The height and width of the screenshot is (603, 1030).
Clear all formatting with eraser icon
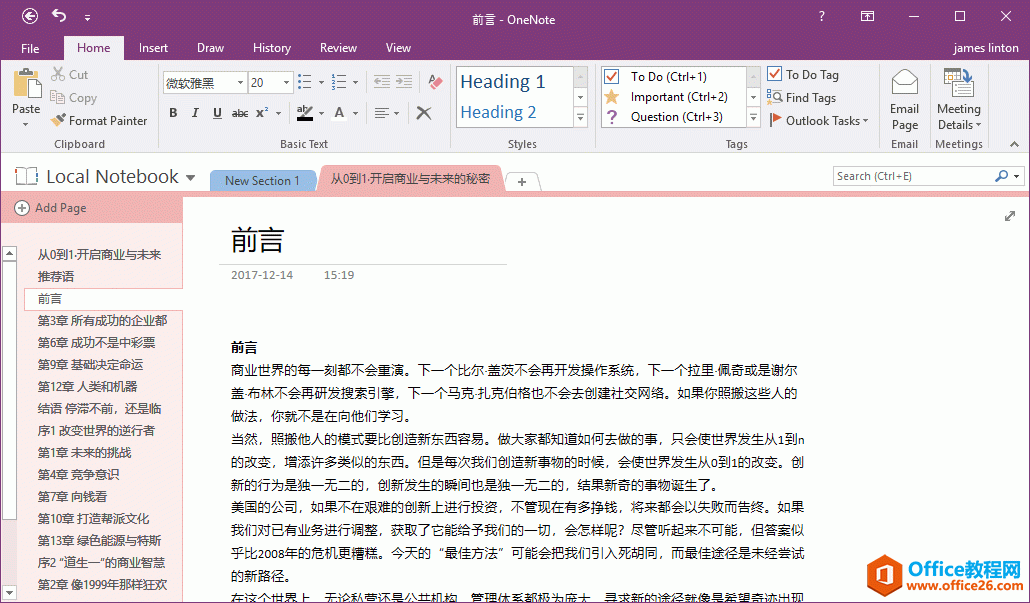435,82
